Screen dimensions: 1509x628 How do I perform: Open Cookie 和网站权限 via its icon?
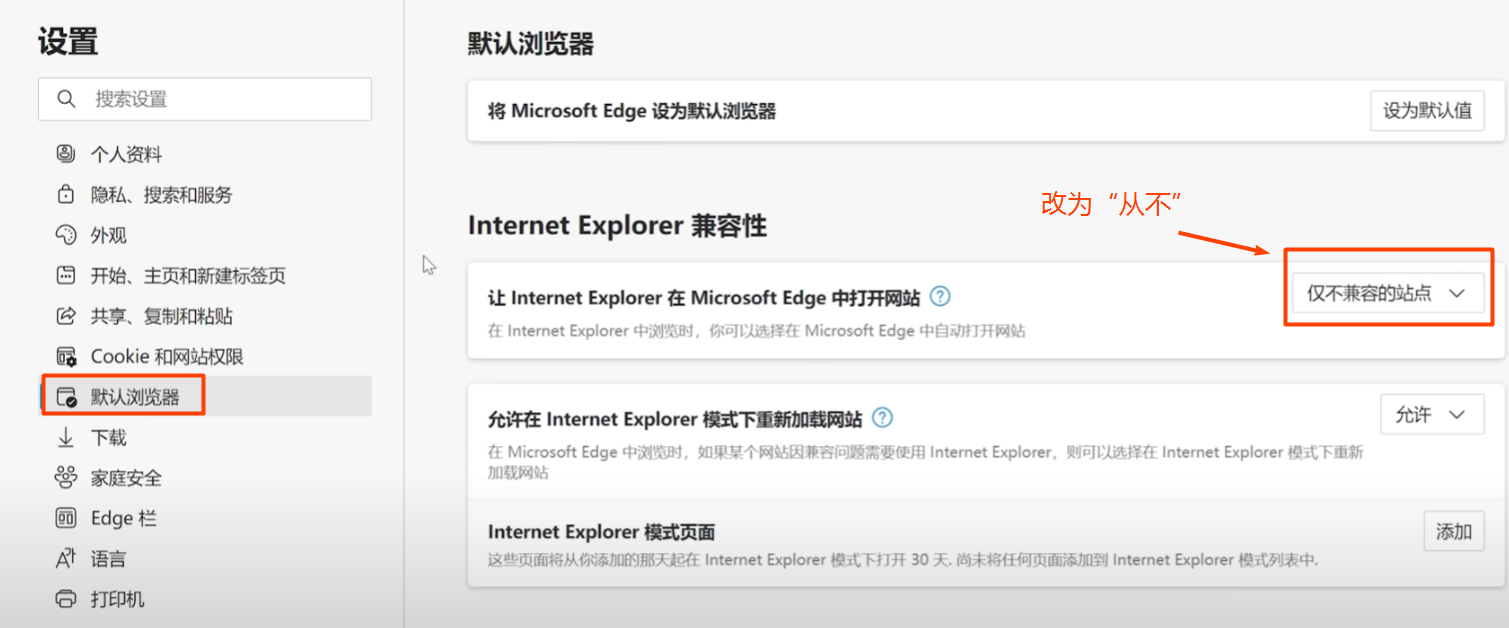tap(64, 356)
